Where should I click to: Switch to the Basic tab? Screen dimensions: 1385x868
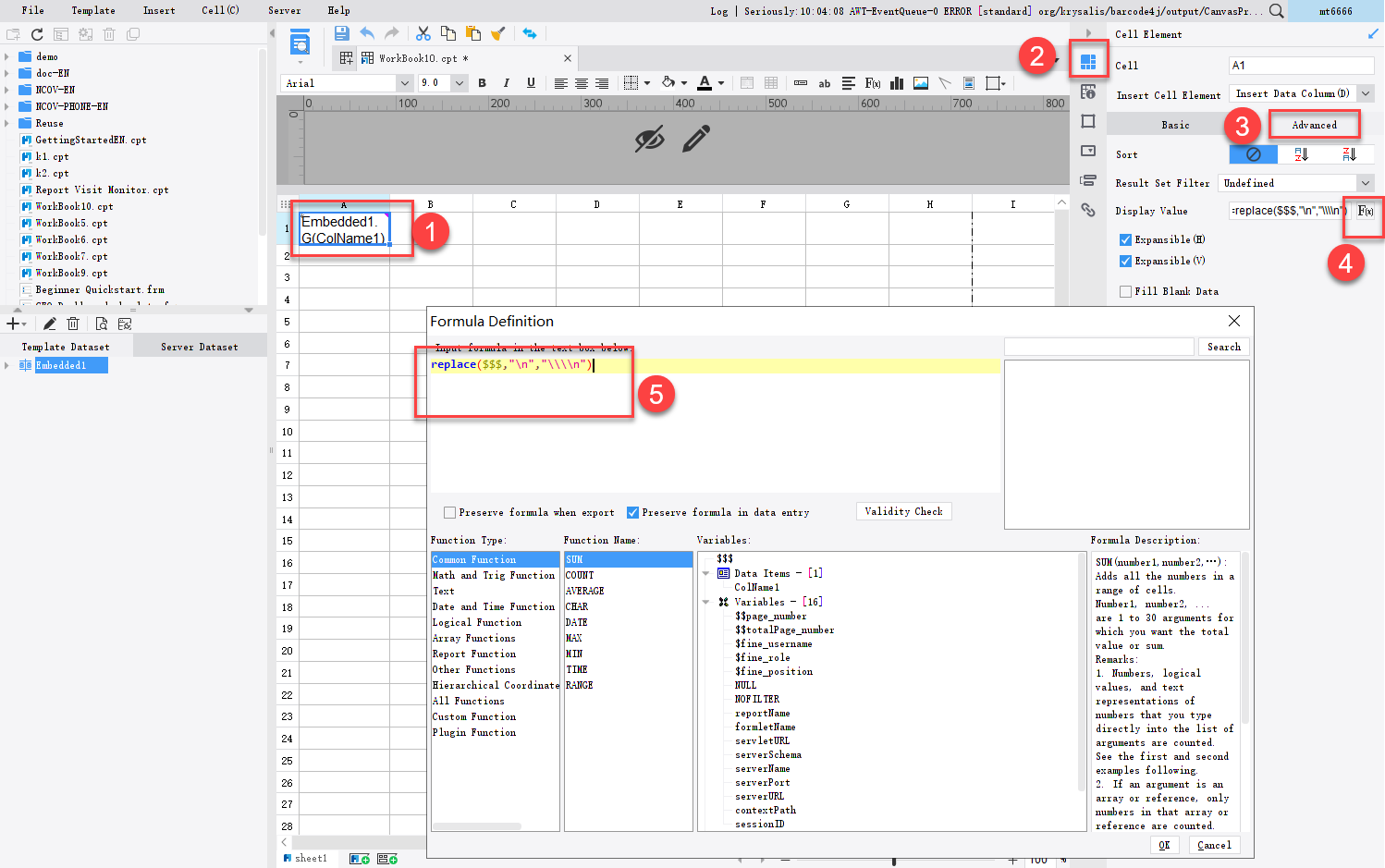click(1175, 125)
